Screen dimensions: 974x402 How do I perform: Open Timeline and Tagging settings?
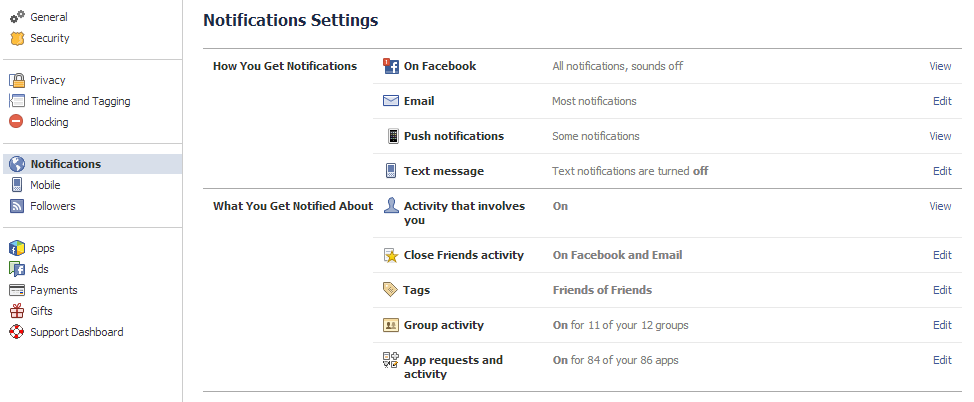[x=80, y=101]
